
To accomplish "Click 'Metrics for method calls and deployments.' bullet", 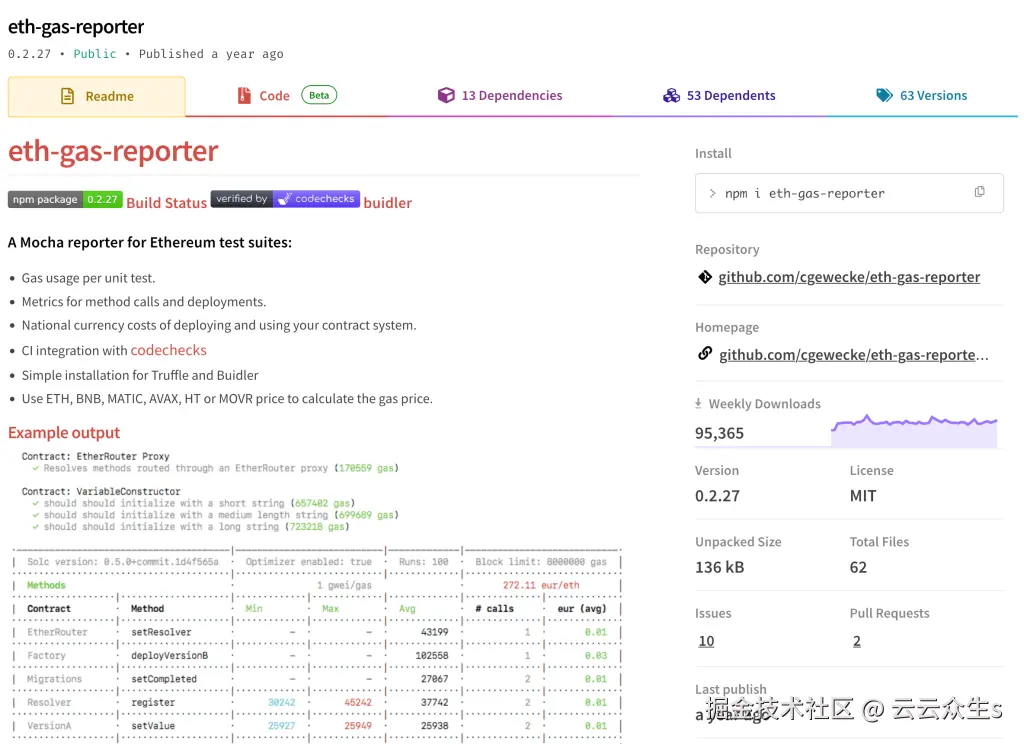I will [x=144, y=302].
